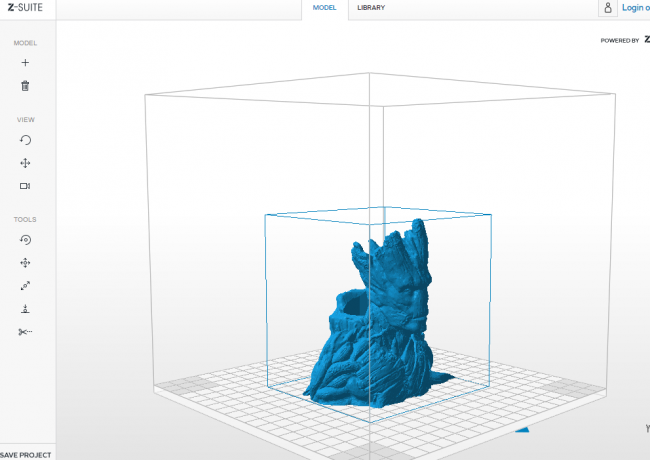Open the LIBRARY tab

click(371, 8)
